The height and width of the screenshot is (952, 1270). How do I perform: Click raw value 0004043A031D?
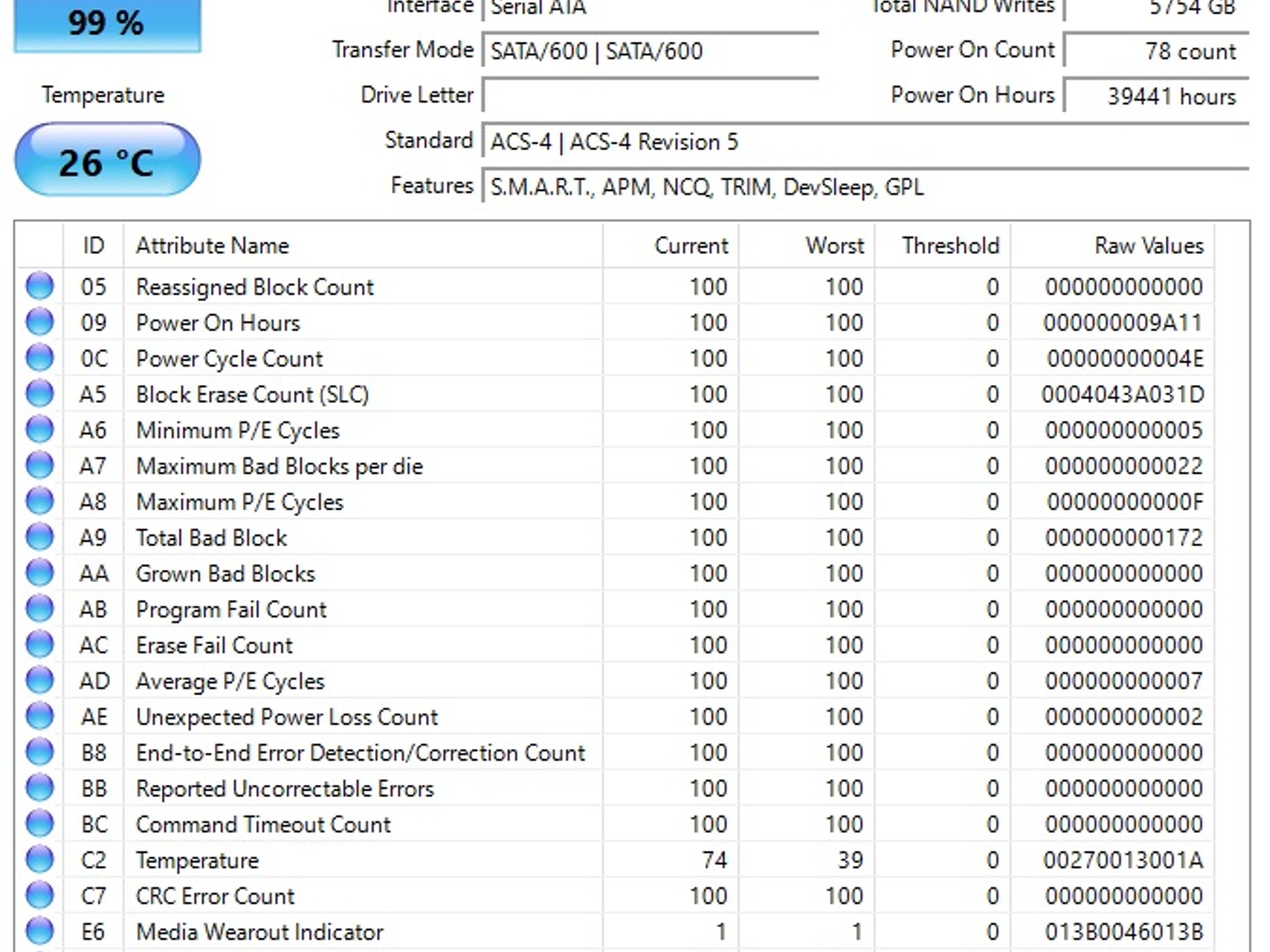[1123, 395]
